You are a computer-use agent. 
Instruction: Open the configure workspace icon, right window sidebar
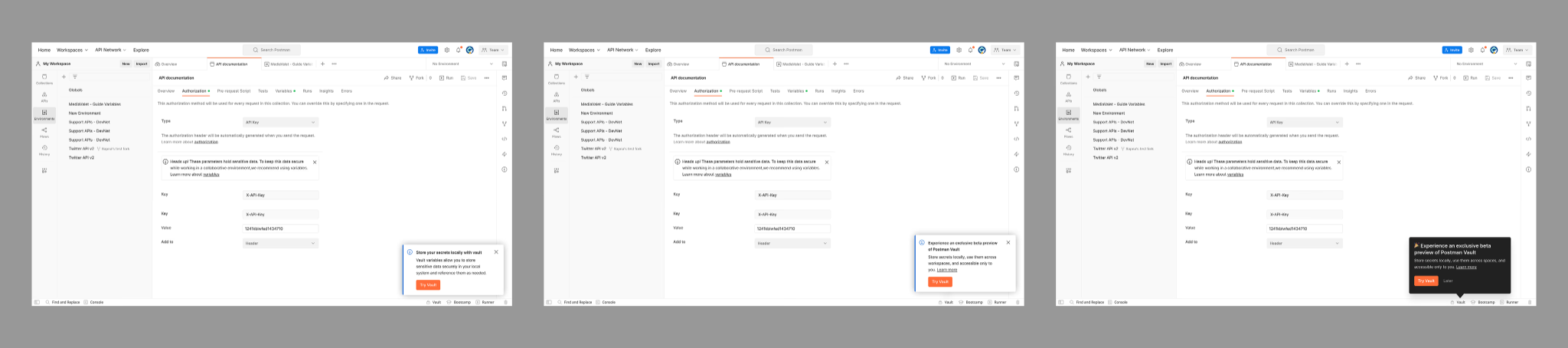pyautogui.click(x=1068, y=170)
